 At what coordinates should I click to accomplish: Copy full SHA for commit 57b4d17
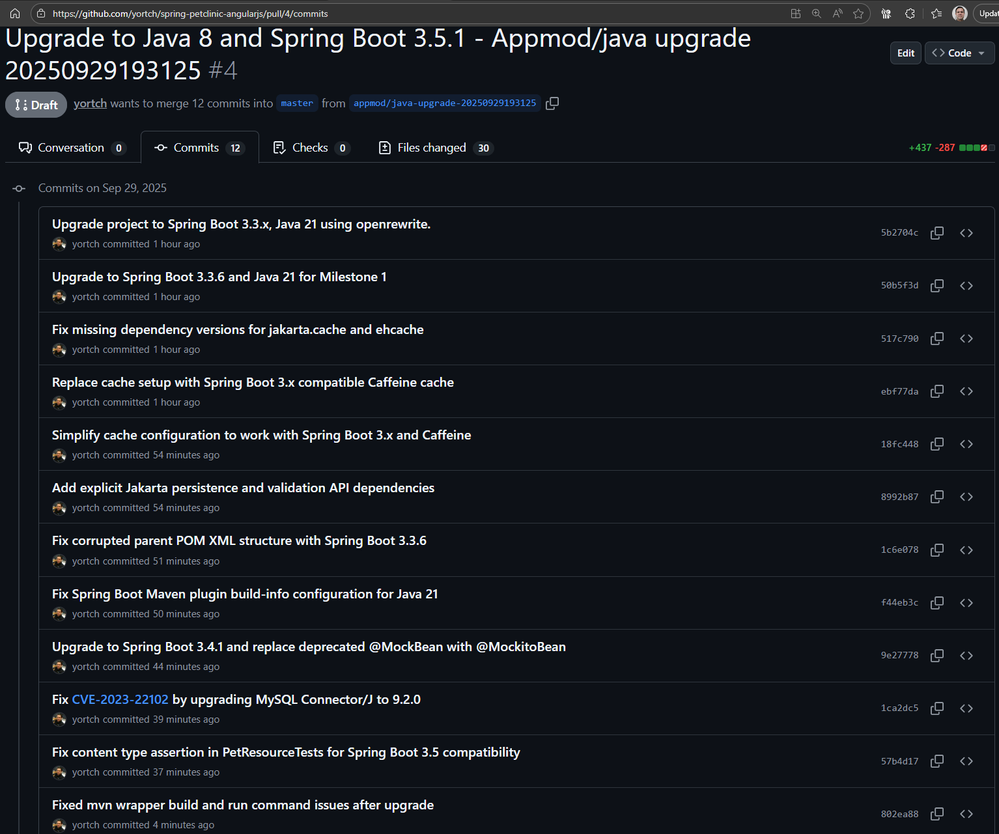pos(937,761)
